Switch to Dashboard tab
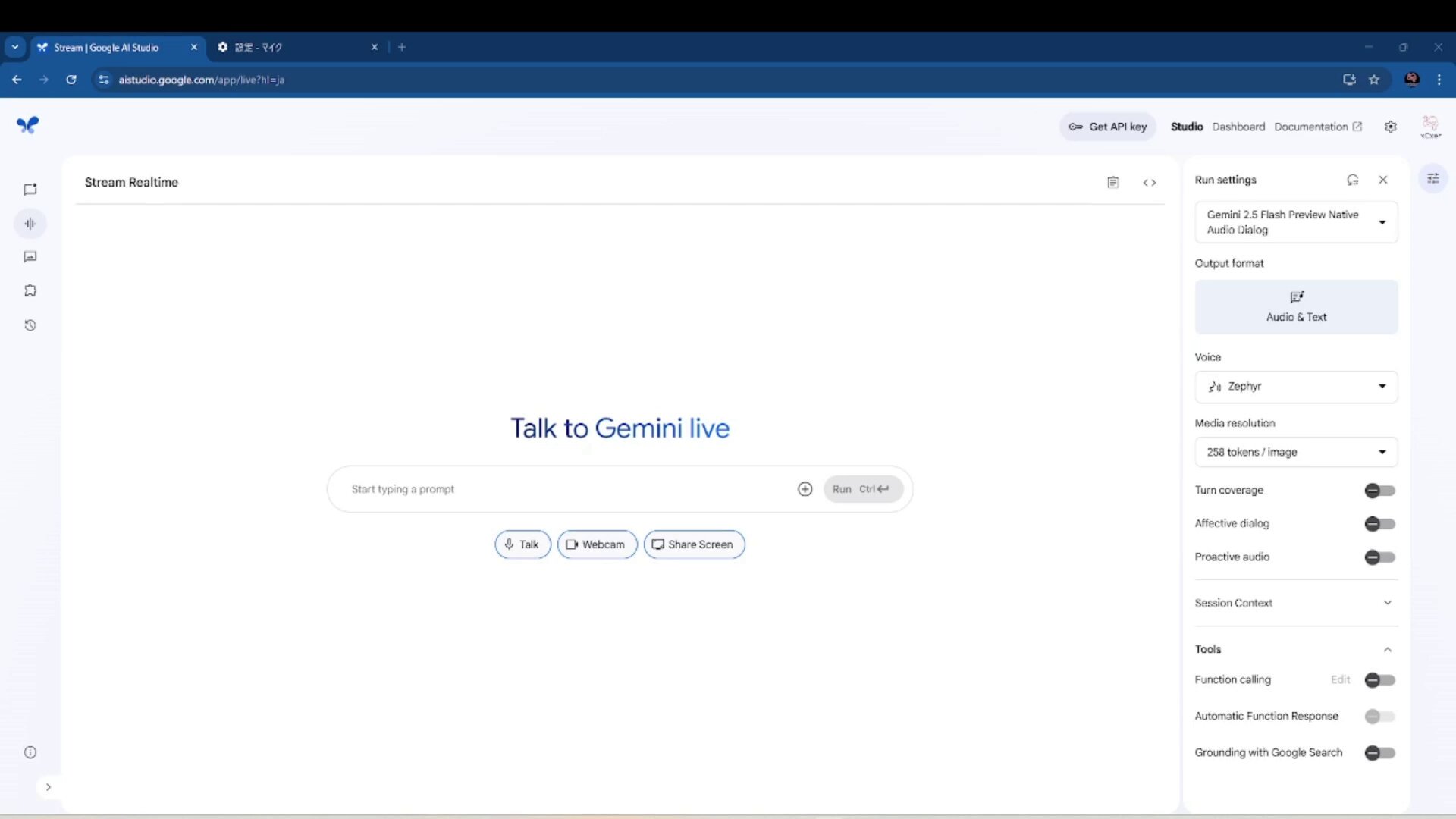This screenshot has width=1456, height=819. 1238,127
